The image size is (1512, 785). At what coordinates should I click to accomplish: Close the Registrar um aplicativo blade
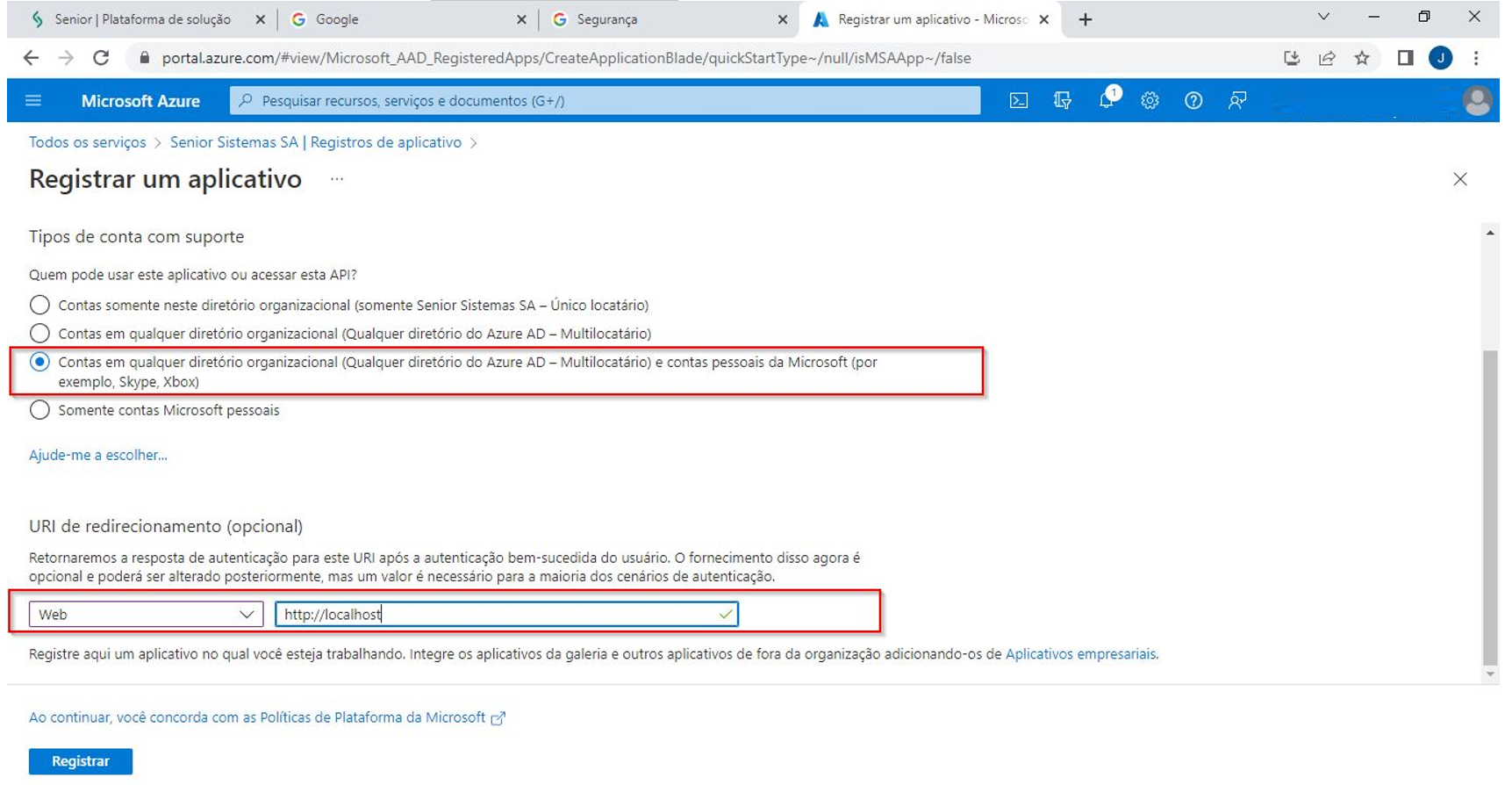point(1460,179)
